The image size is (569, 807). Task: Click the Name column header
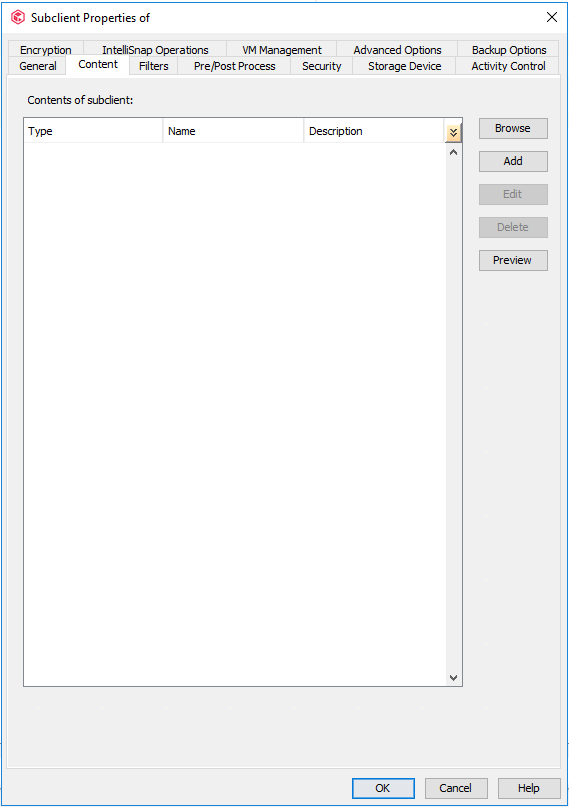coord(233,131)
